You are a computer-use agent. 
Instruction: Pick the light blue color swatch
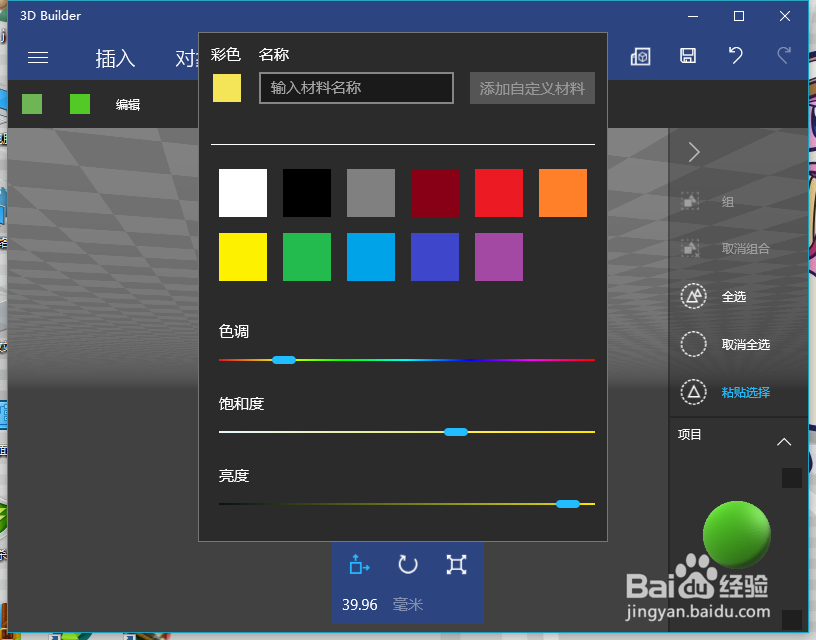371,257
